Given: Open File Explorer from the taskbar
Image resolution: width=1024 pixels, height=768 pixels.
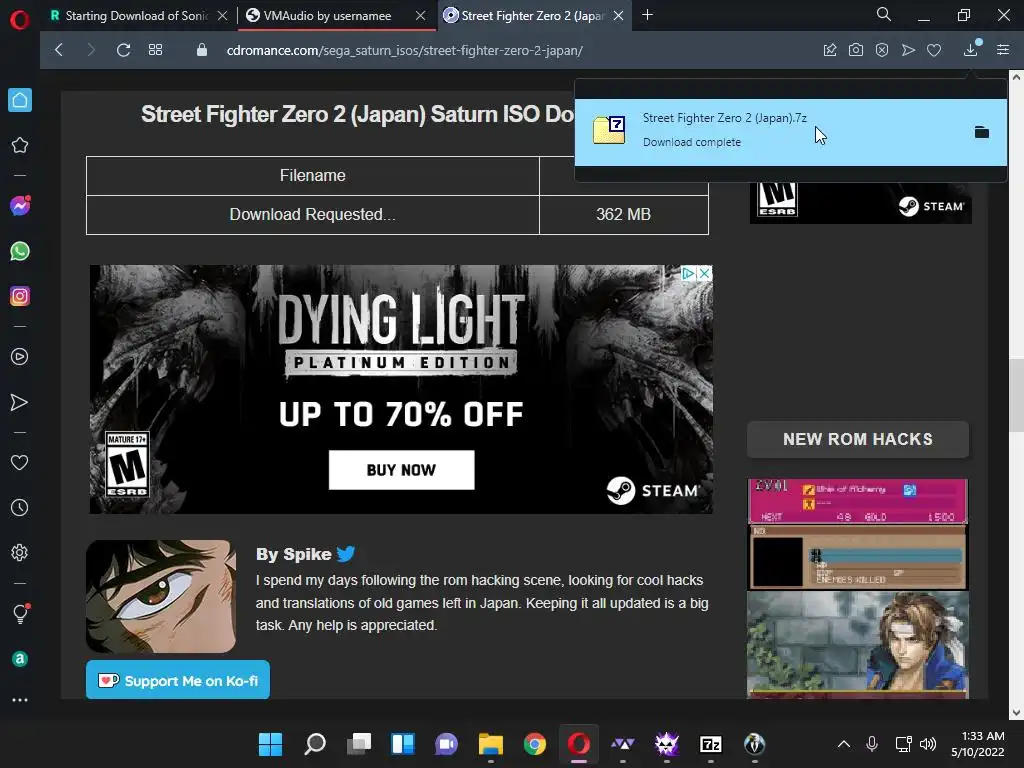Looking at the screenshot, I should point(490,744).
